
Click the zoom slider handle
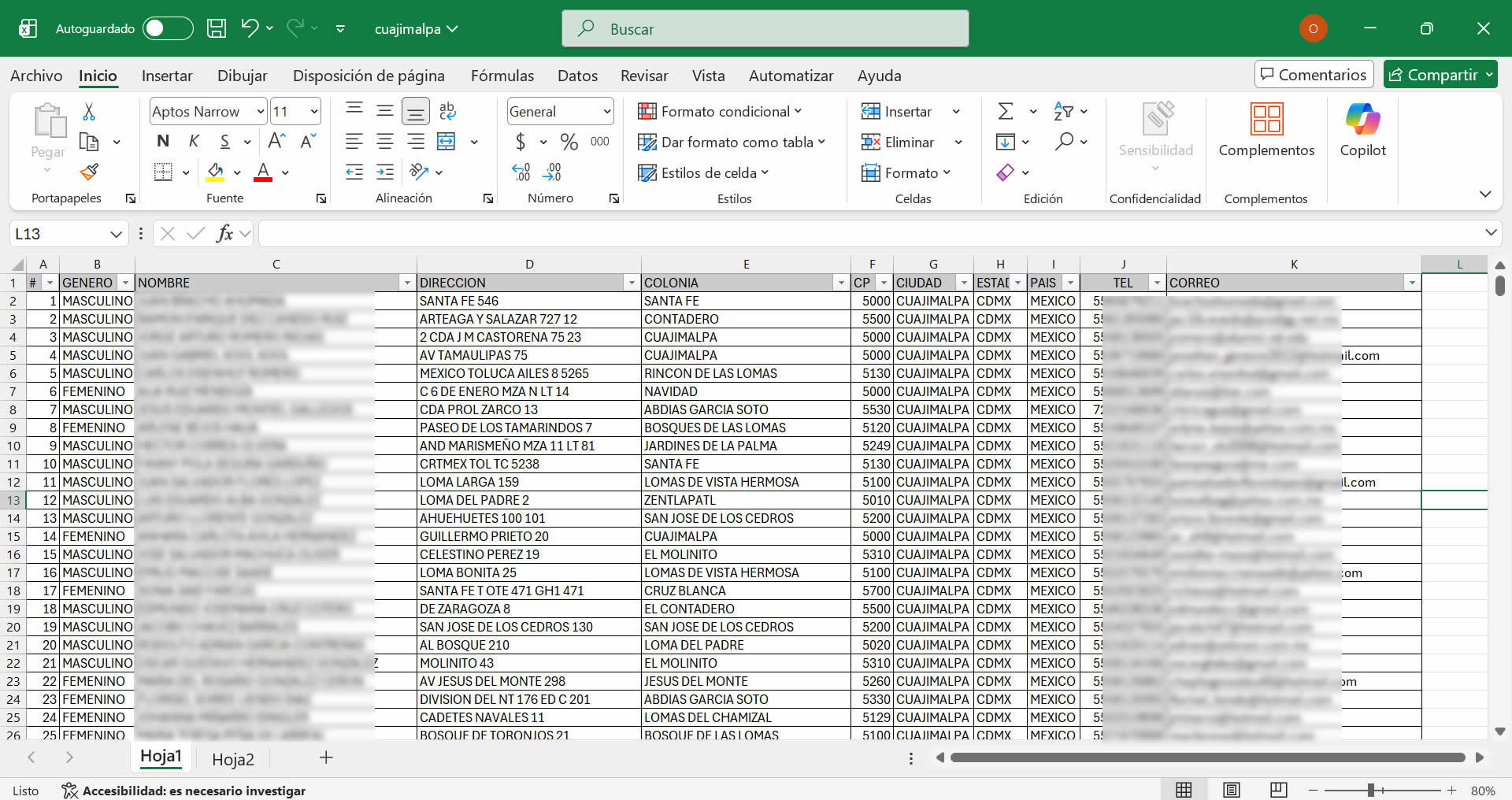(1371, 790)
